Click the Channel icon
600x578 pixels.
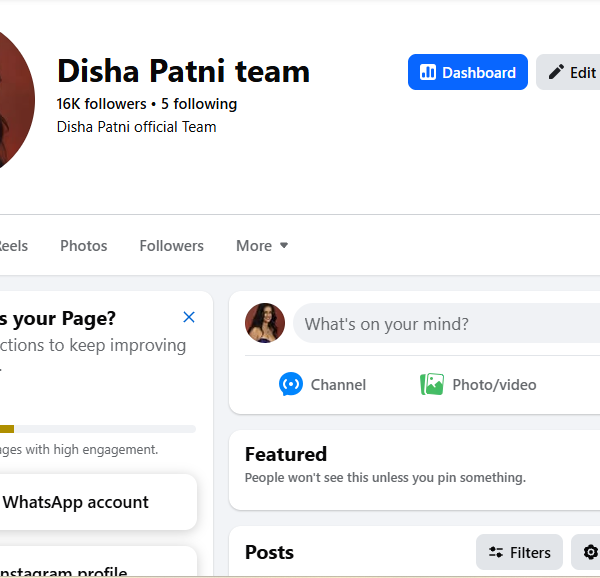(291, 384)
